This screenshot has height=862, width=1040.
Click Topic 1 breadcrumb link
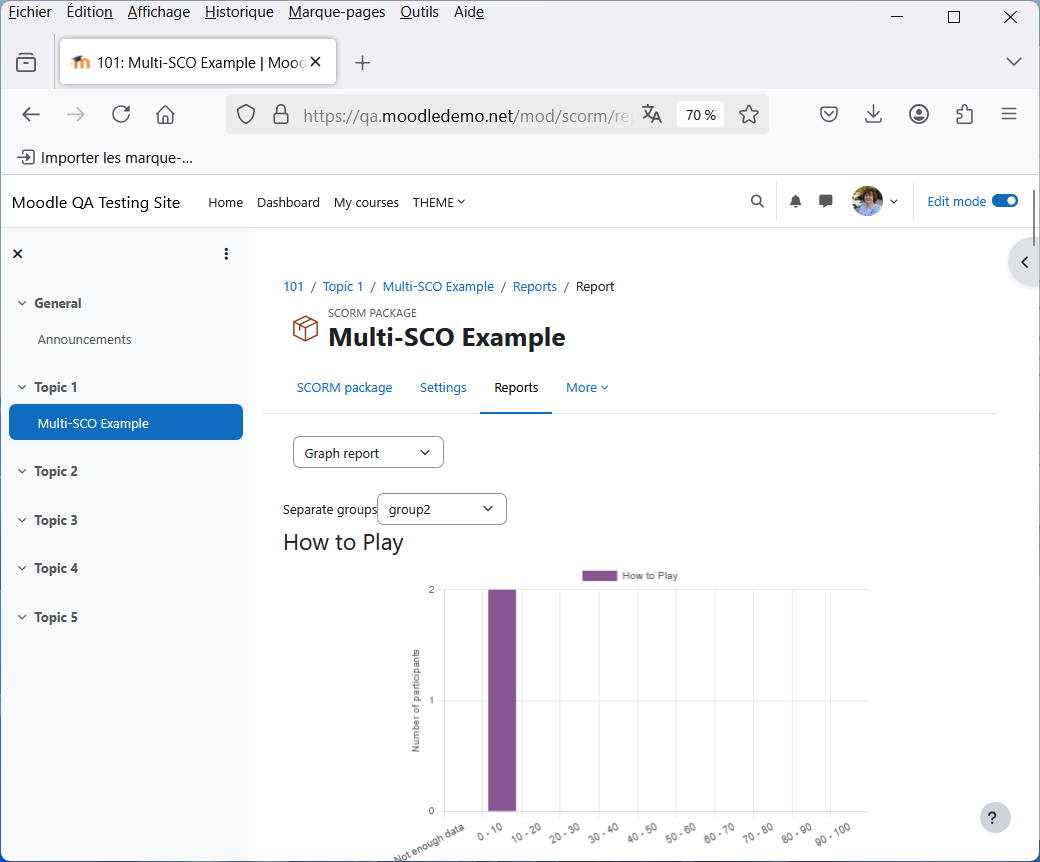343,286
